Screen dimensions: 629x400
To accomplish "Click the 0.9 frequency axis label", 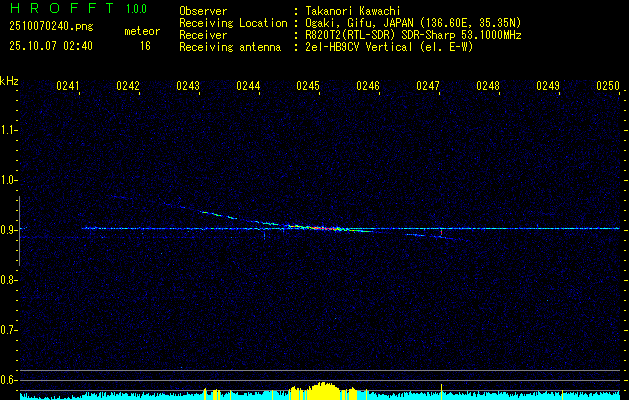I will tap(9, 230).
